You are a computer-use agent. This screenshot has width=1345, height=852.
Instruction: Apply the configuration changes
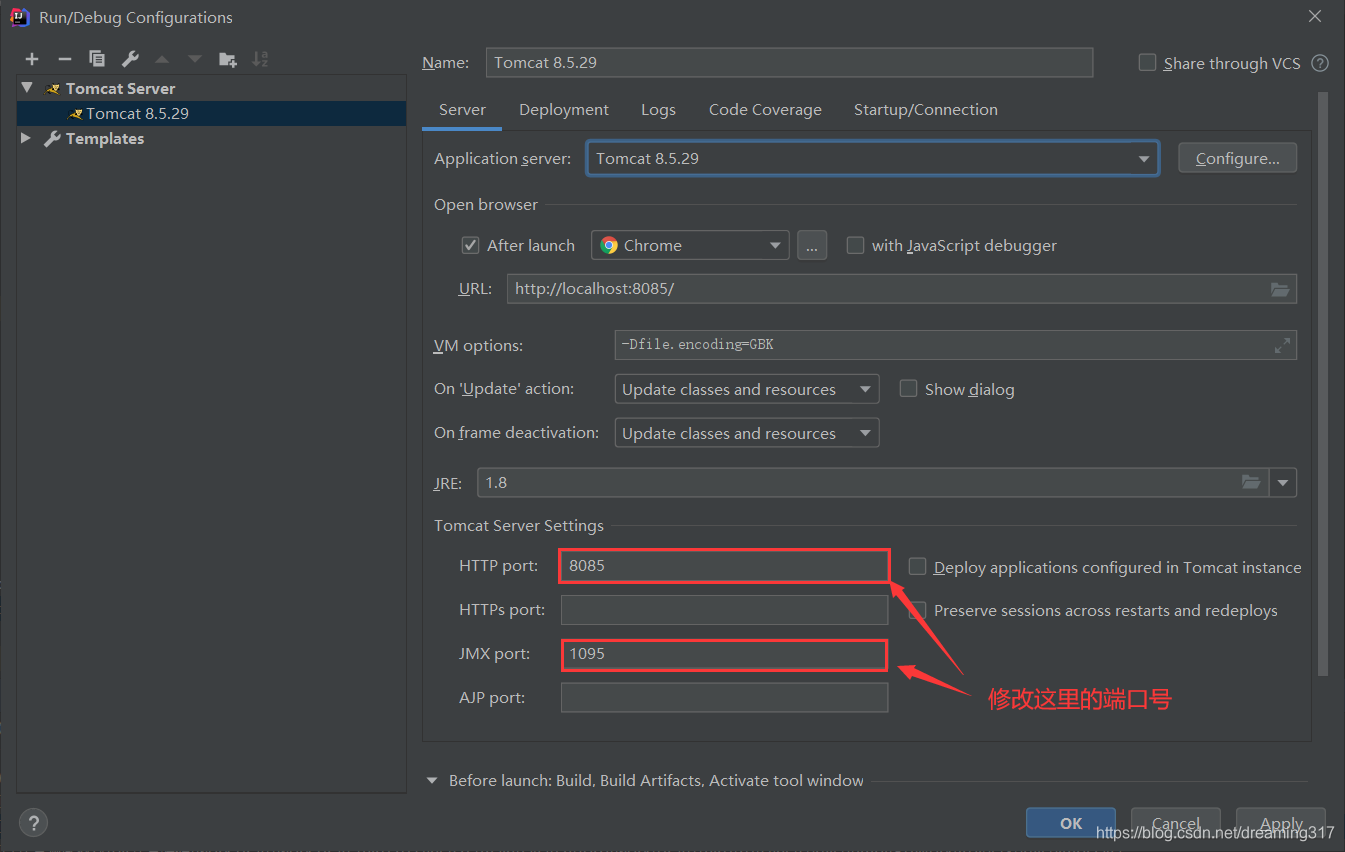[x=1280, y=822]
